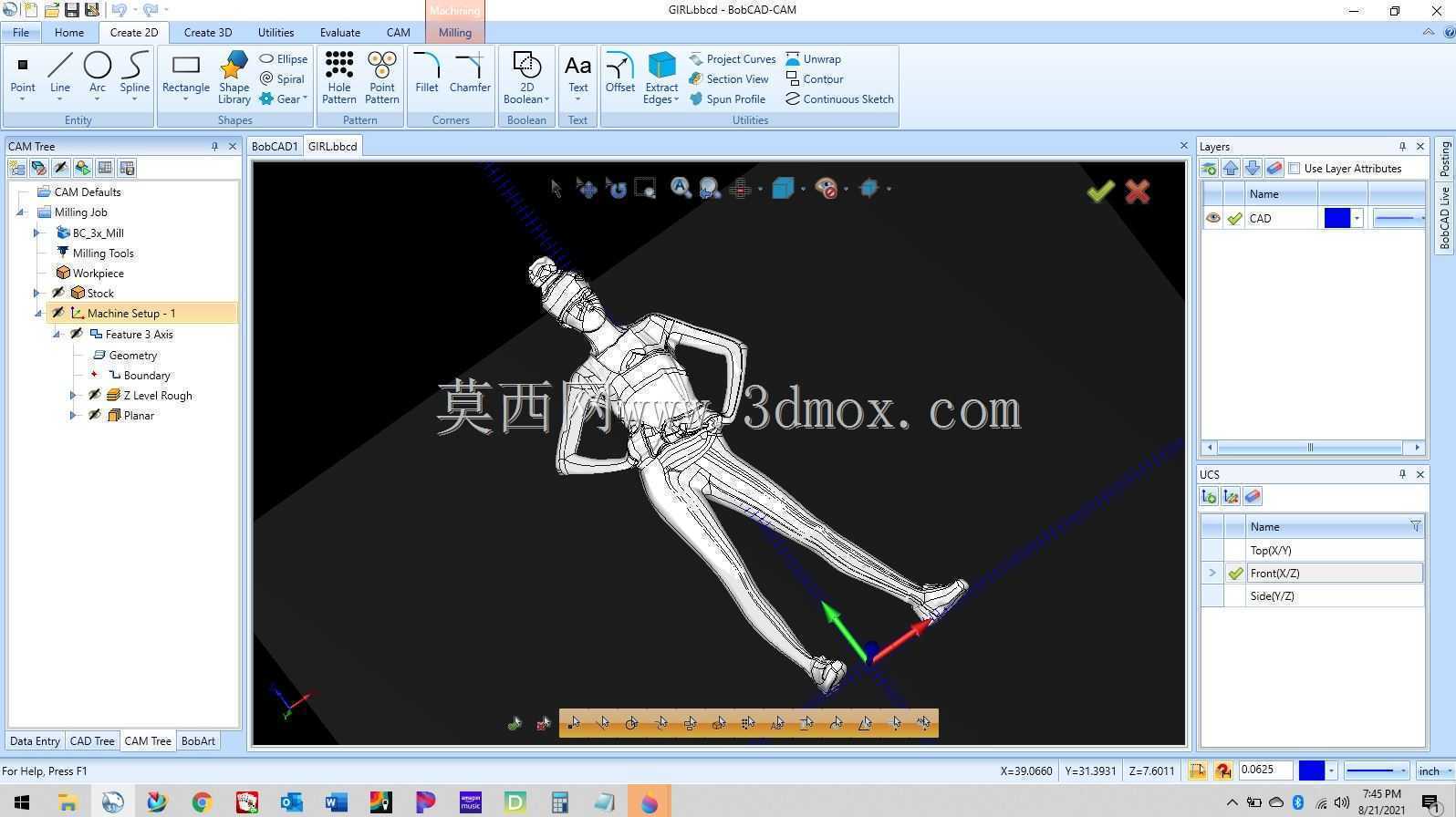Select the Point tool
This screenshot has width=1456, height=817.
23,75
